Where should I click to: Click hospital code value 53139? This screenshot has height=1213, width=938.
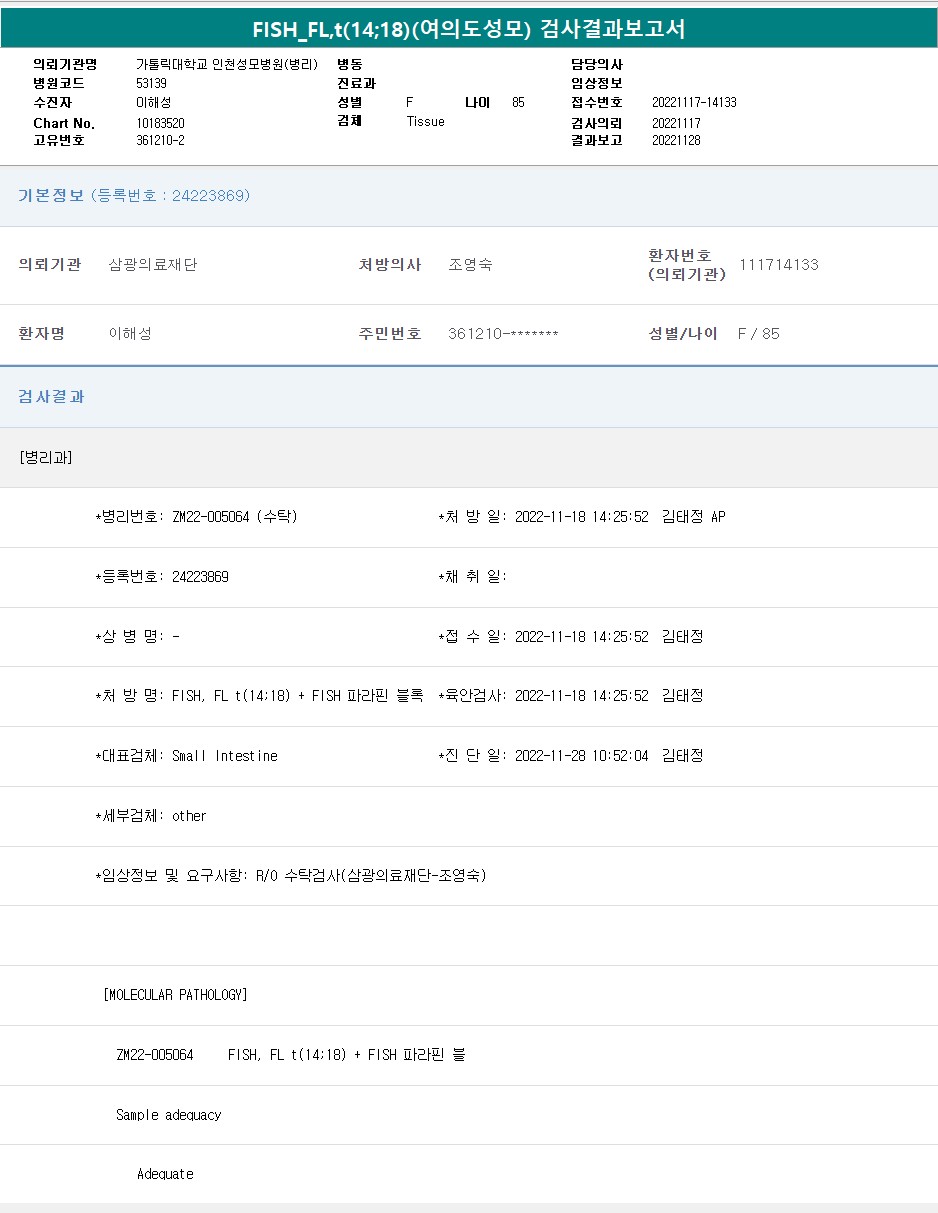point(152,83)
